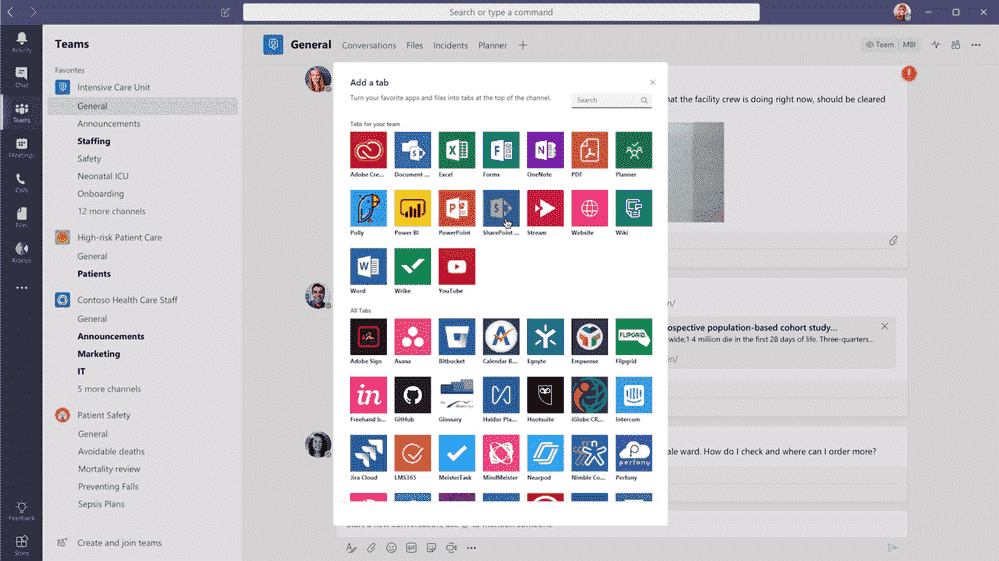
Task: Select the YouTube app tile
Action: pyautogui.click(x=457, y=266)
